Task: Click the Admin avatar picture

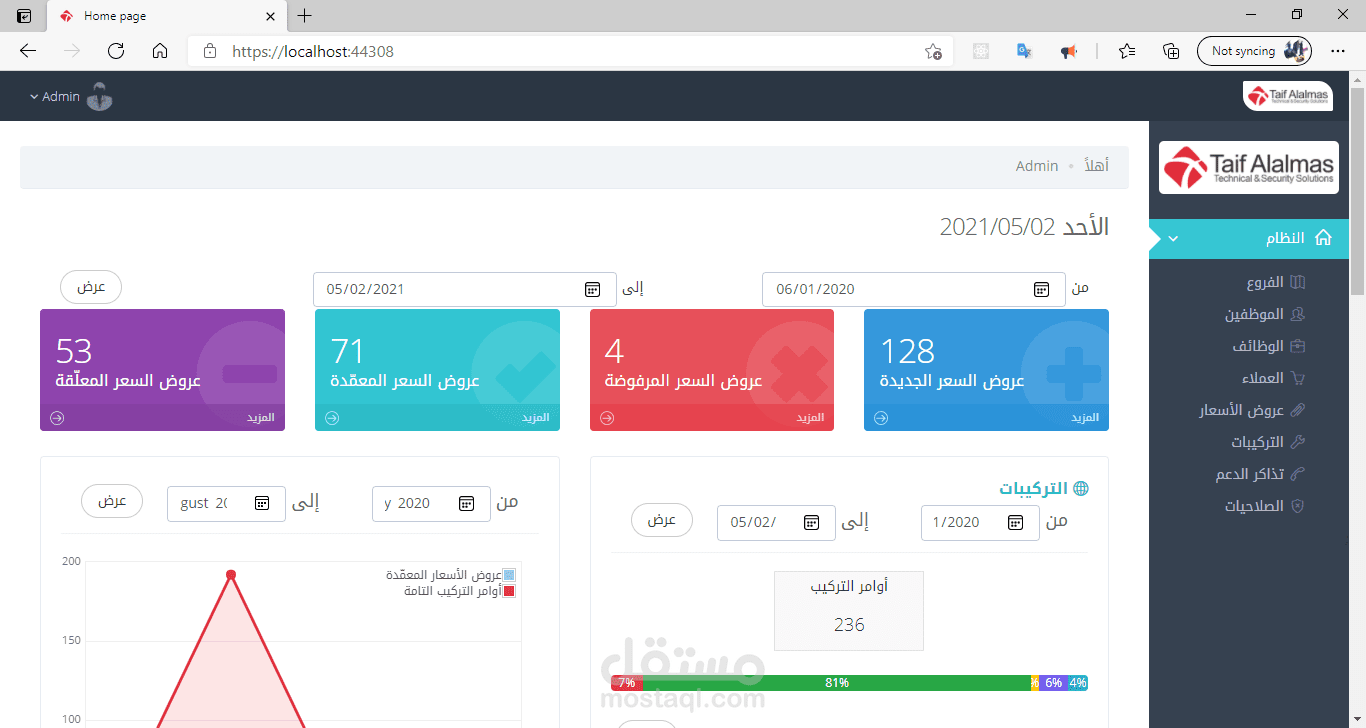Action: (99, 97)
